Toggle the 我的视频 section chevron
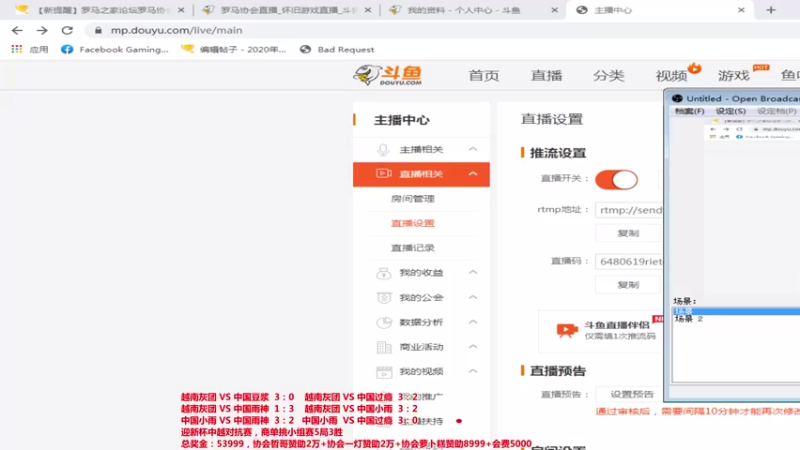800x450 pixels. click(x=473, y=371)
